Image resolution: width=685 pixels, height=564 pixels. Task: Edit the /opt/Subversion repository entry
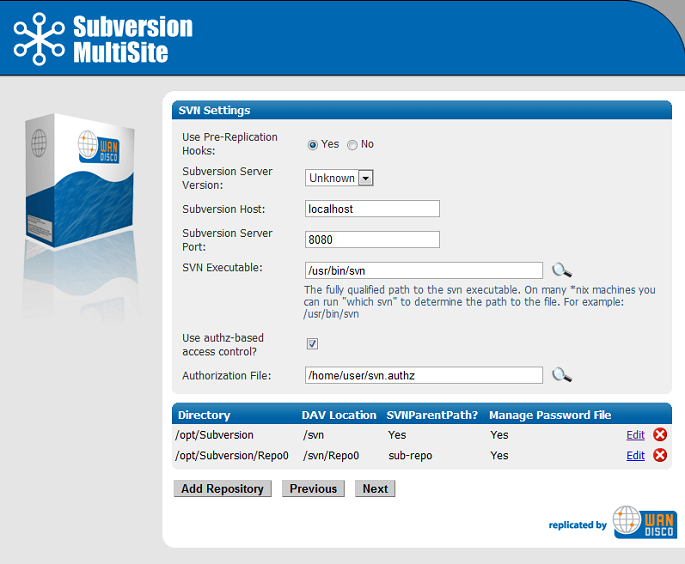635,435
